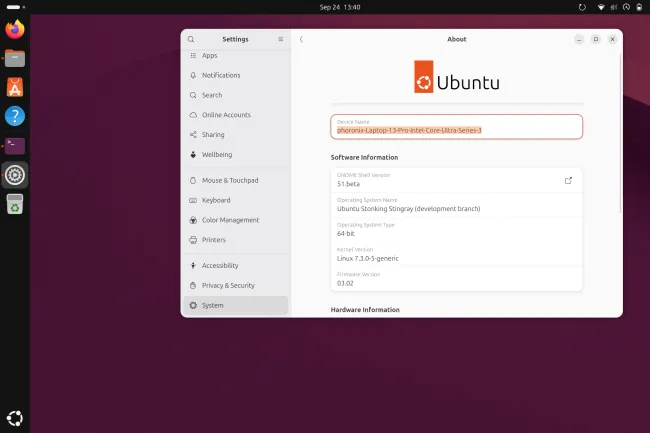The image size is (650, 433).
Task: Click the Privacy & Security icon
Action: 193,285
